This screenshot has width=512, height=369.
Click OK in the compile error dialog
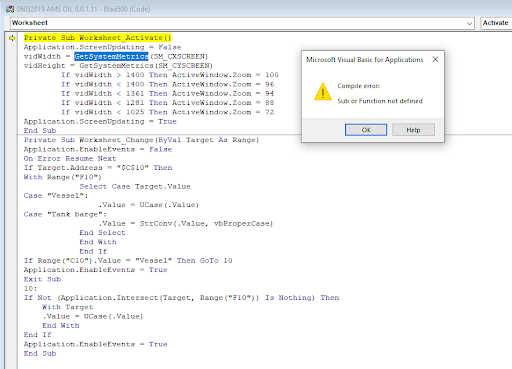(x=366, y=130)
